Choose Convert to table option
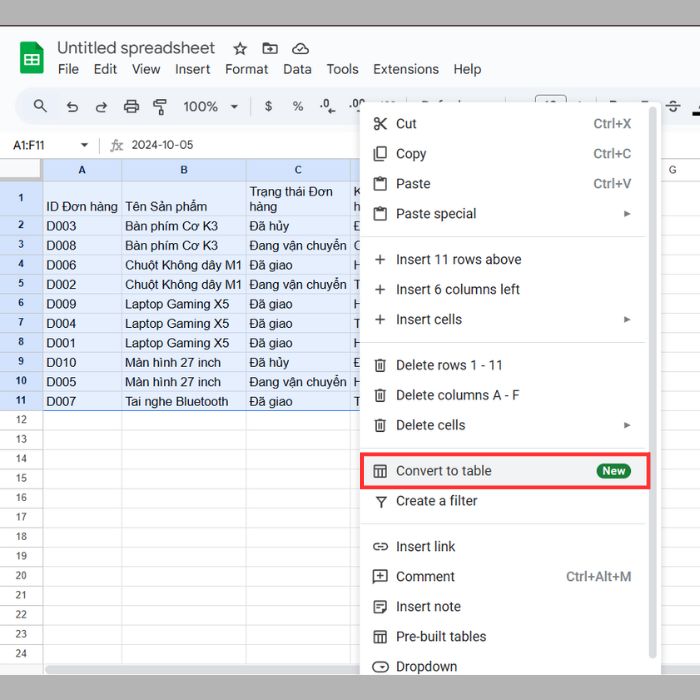 504,471
